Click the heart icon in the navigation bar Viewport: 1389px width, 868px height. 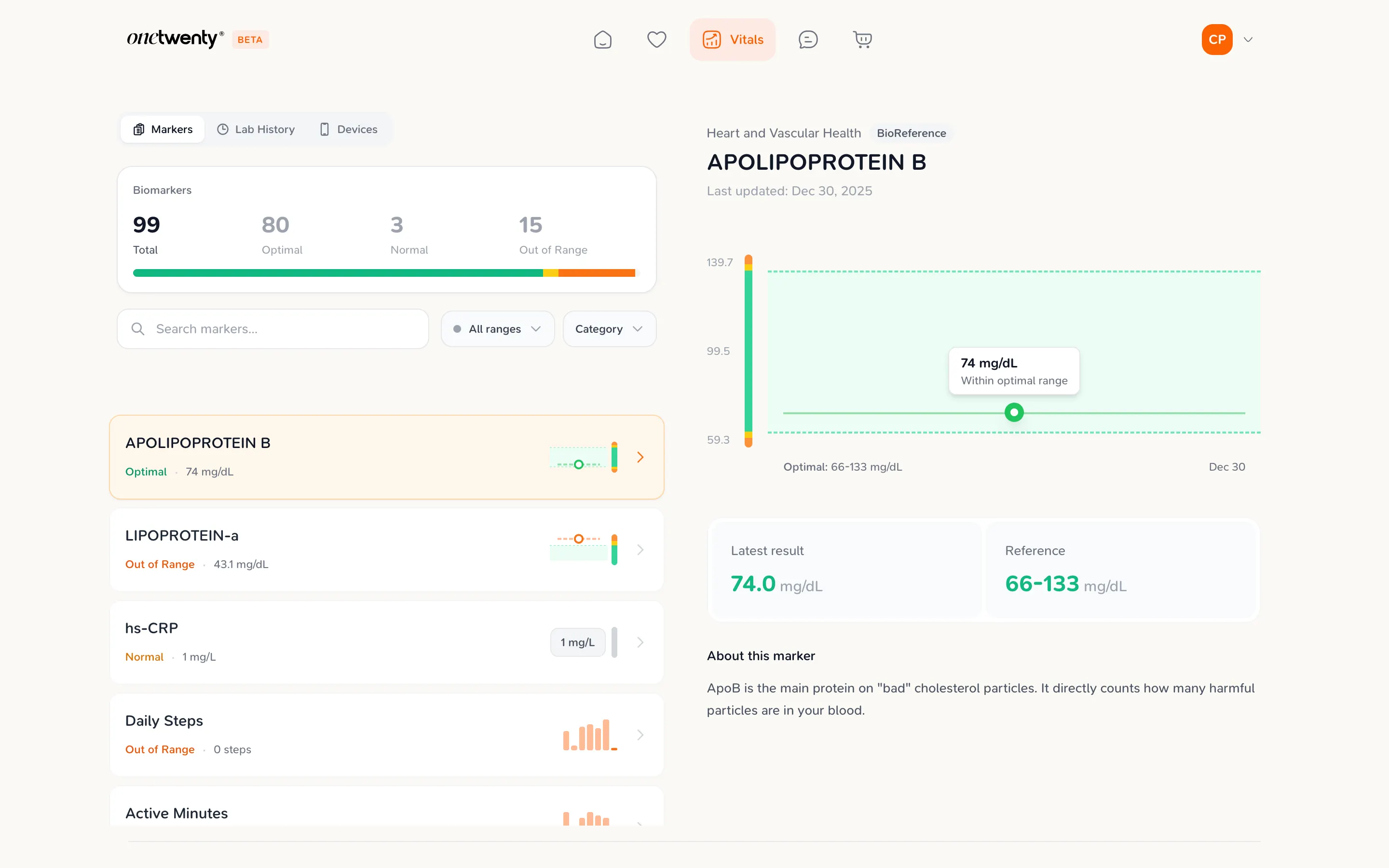pos(656,40)
